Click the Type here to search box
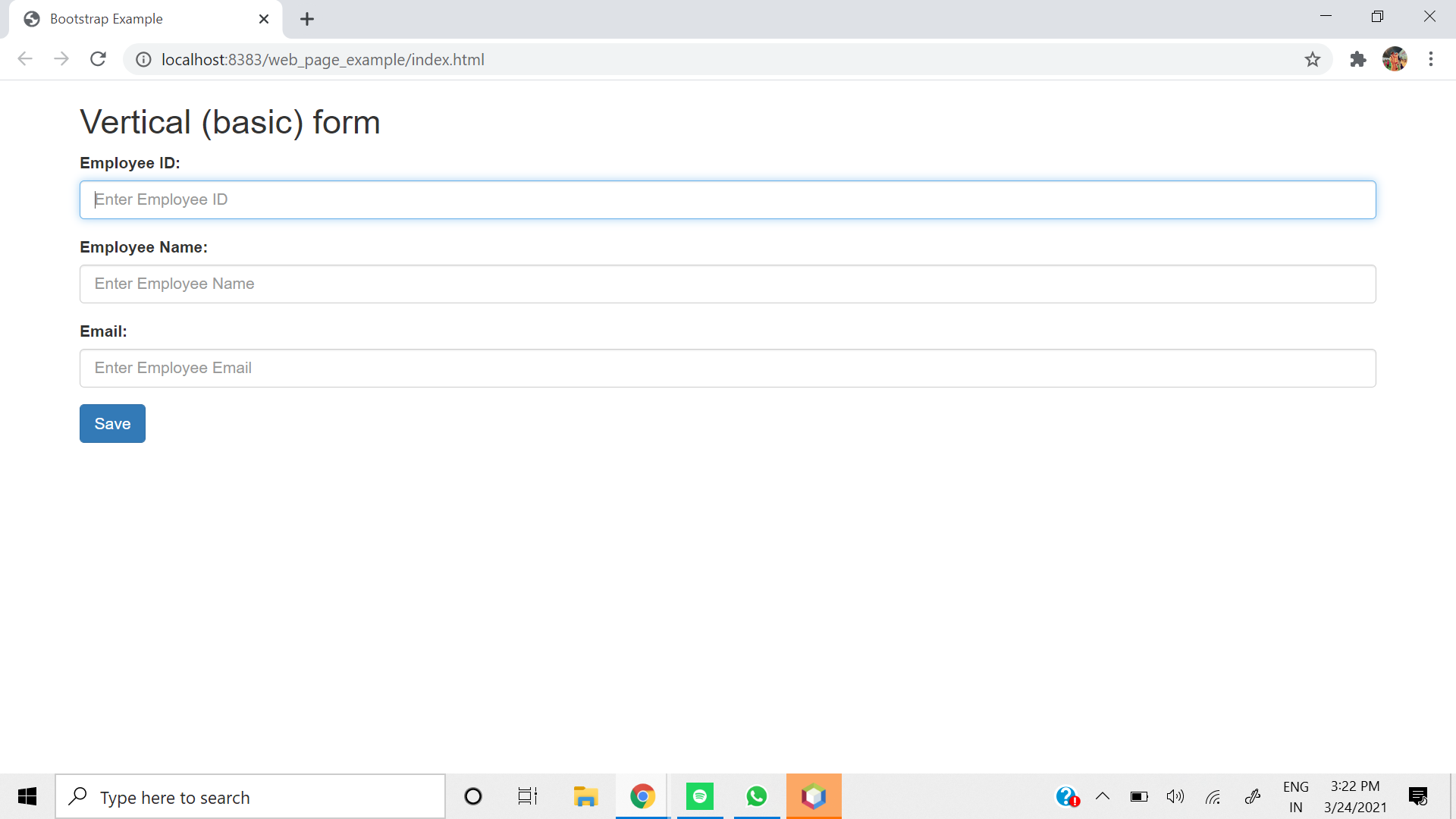The height and width of the screenshot is (819, 1456). pyautogui.click(x=250, y=796)
